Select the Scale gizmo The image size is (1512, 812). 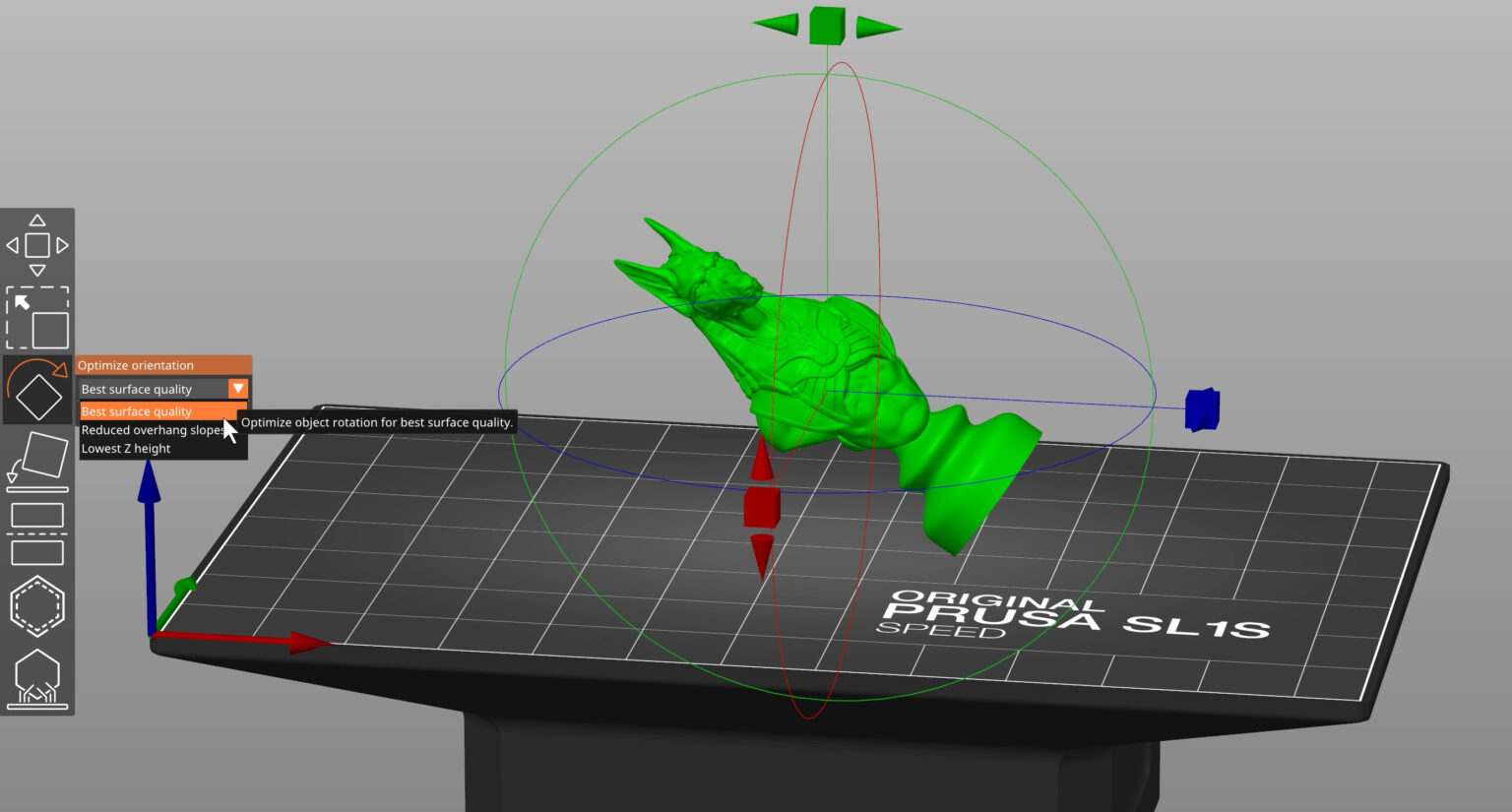pyautogui.click(x=37, y=317)
